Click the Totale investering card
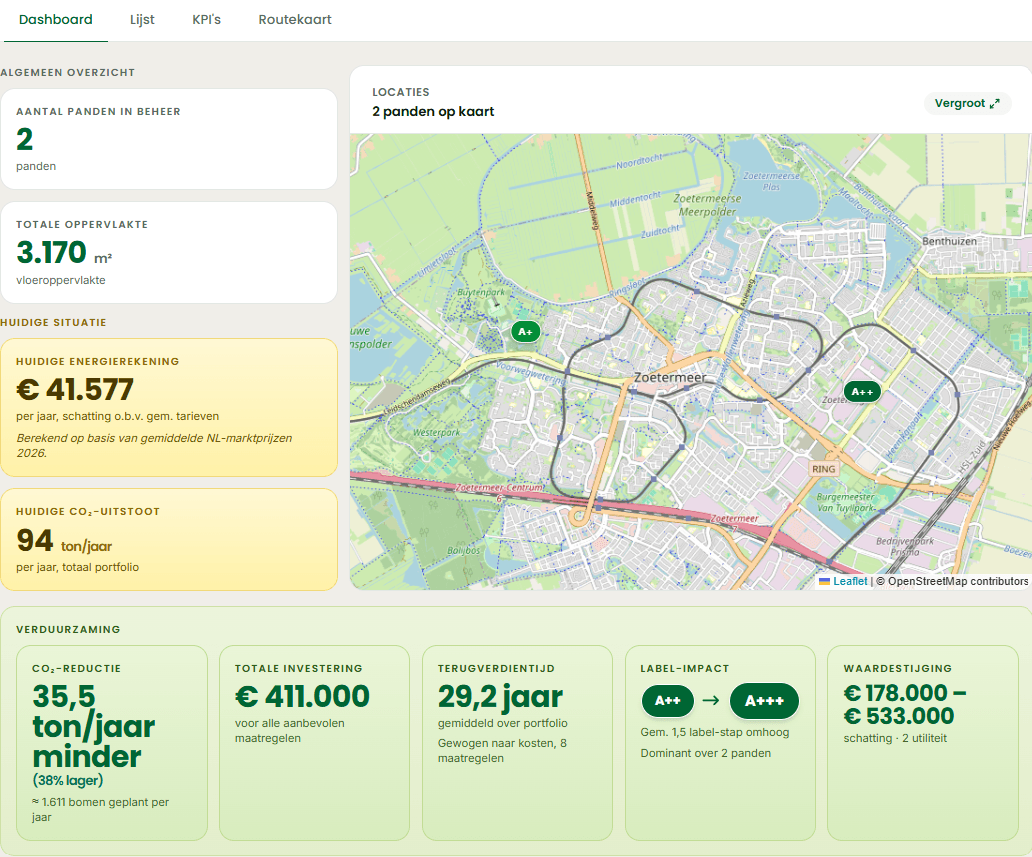The image size is (1032, 857). 315,742
